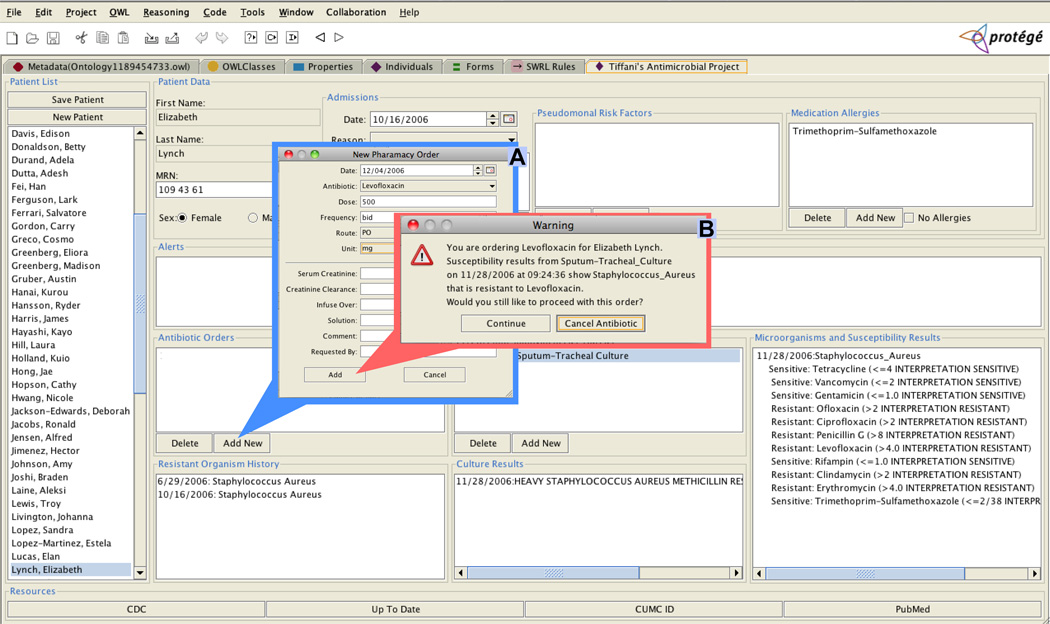Viewport: 1050px width, 624px height.
Task: Click the forward navigation triangle in toolbar
Action: (x=339, y=38)
